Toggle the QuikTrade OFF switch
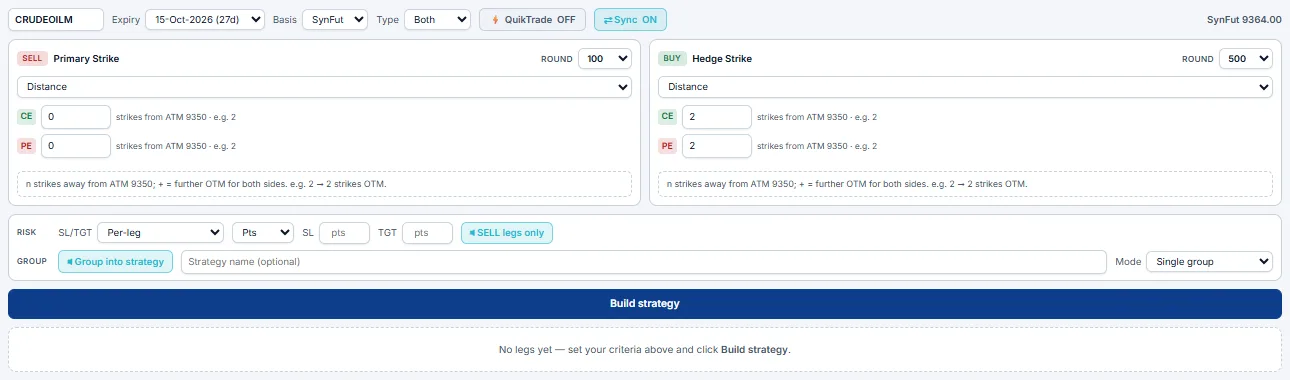Screen dimensions: 1290x380 532,19
